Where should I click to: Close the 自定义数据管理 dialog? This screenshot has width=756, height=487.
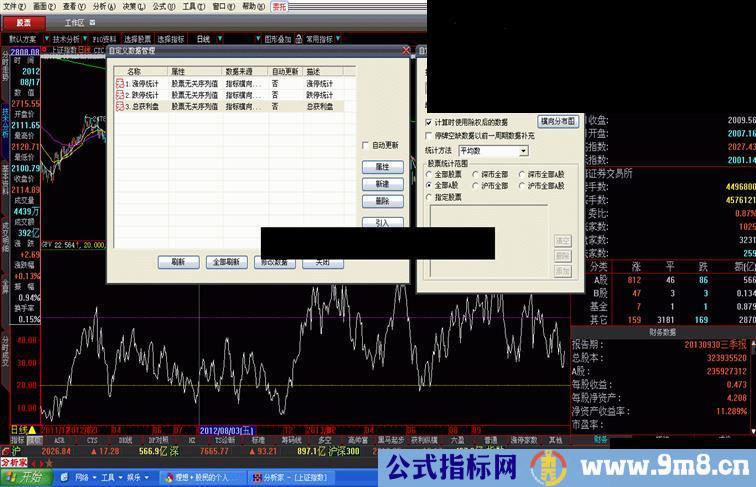pos(405,49)
